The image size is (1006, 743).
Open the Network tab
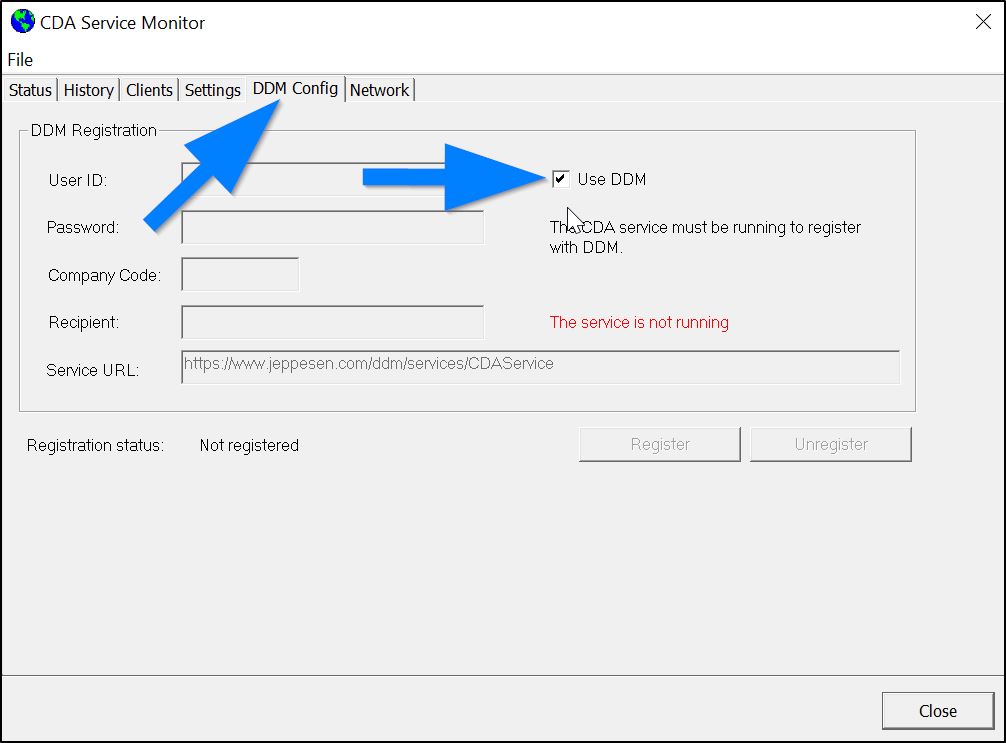point(379,89)
